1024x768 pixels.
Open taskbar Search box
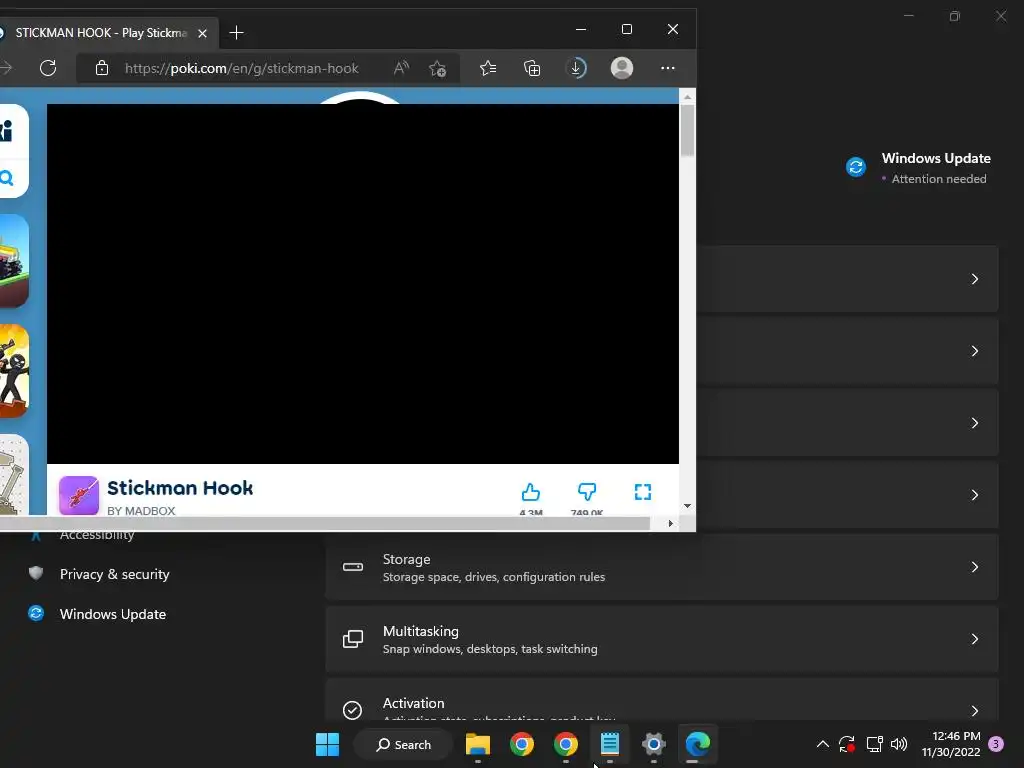[404, 744]
